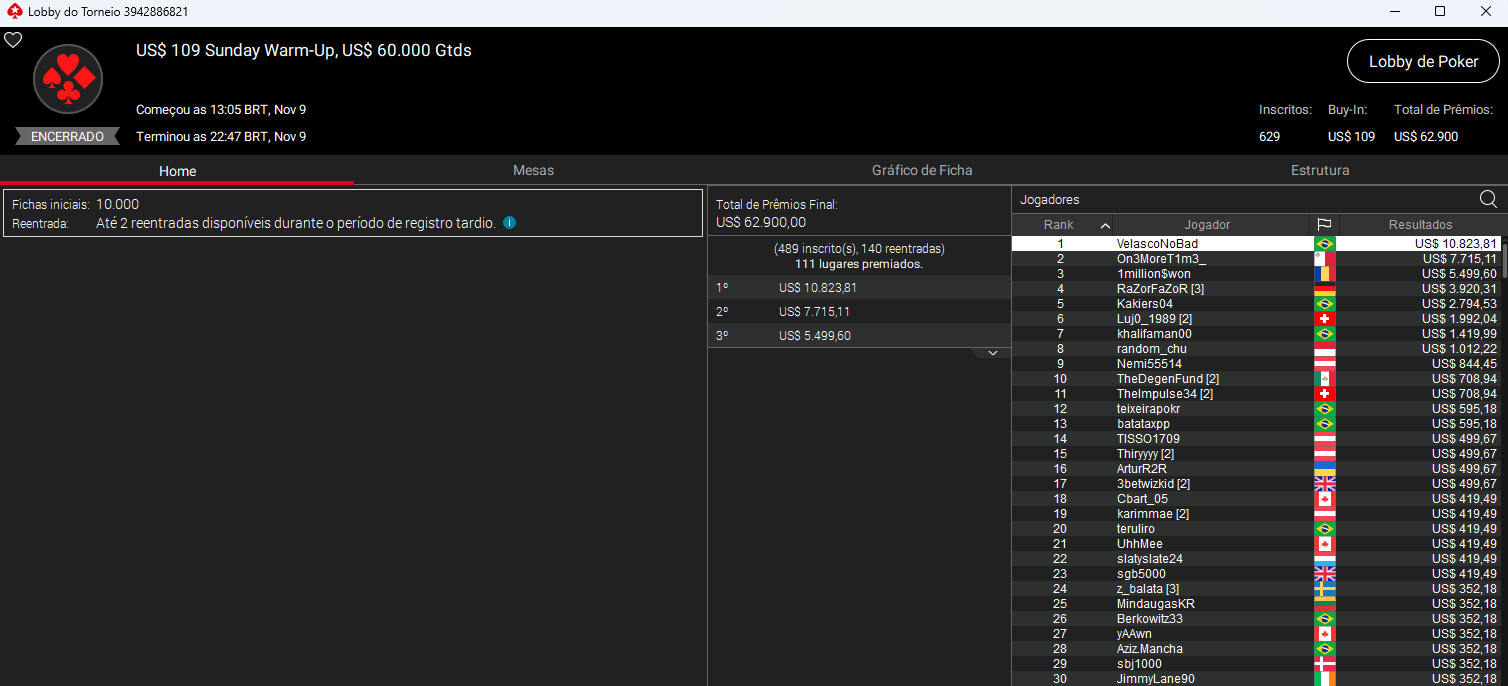Viewport: 1508px width, 686px height.
Task: Toggle favorite status for this tournament
Action: [x=13, y=39]
